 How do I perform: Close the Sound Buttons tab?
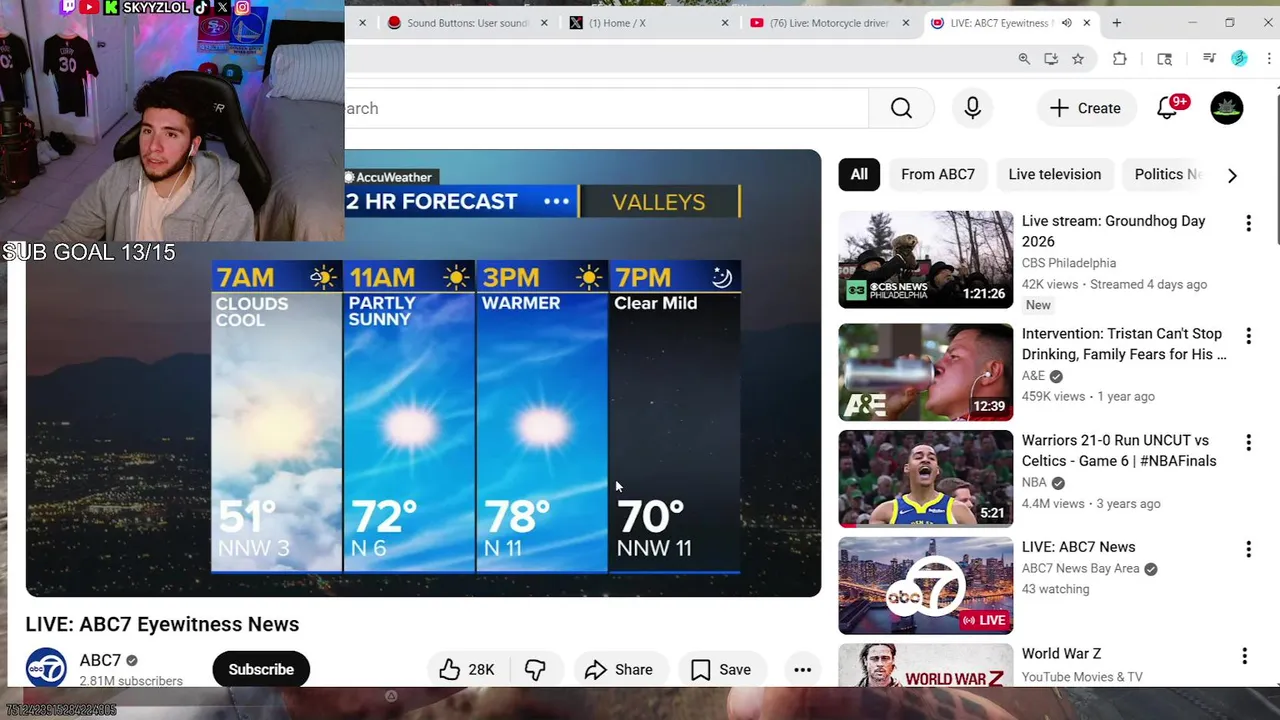544,23
